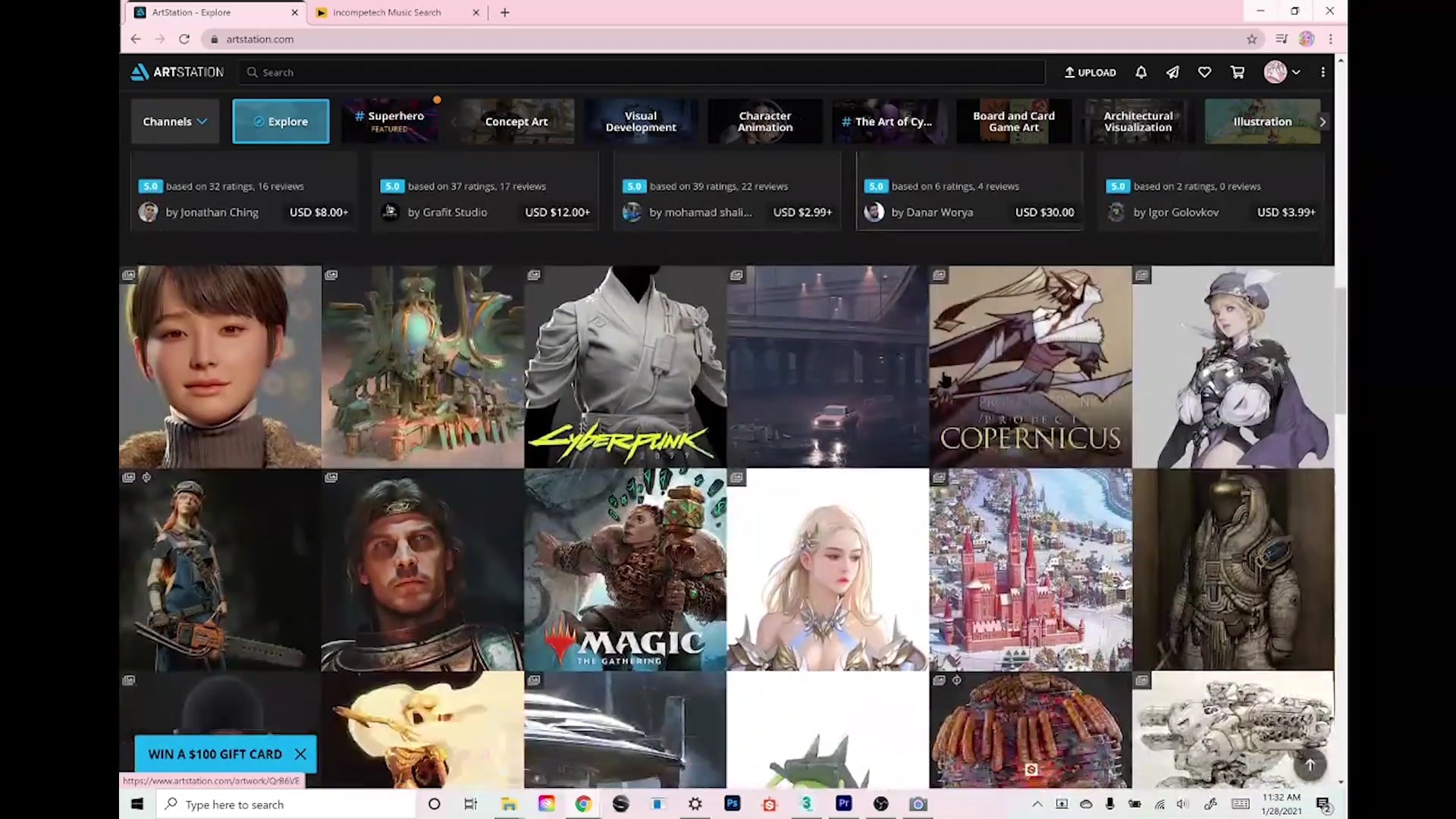Viewport: 1456px width, 819px height.
Task: Select the Concept Art channel
Action: click(516, 121)
